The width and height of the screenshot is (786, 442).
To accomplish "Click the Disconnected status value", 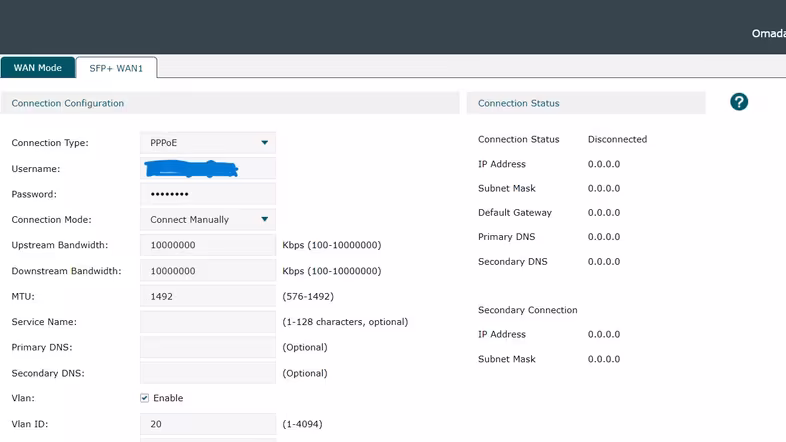I will pyautogui.click(x=617, y=139).
